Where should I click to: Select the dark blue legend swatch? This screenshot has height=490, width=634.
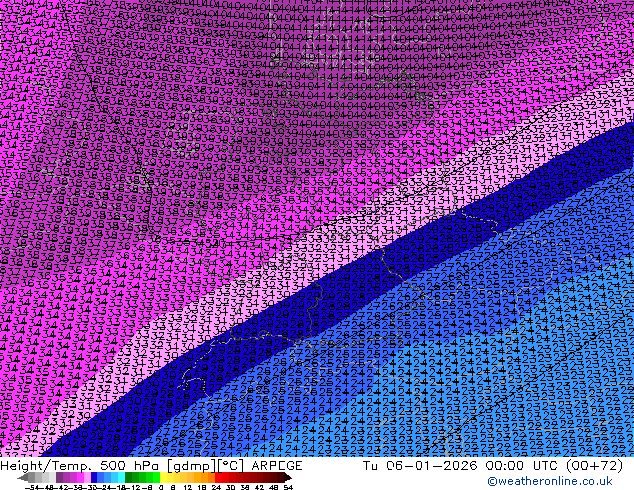point(94,477)
